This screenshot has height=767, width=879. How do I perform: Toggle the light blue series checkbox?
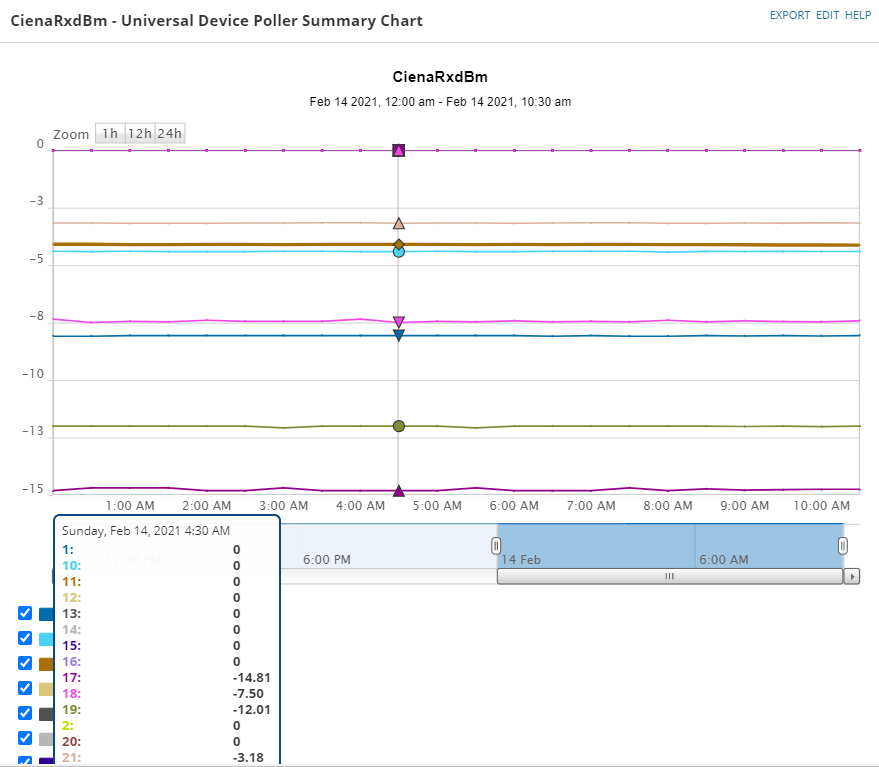pyautogui.click(x=25, y=638)
